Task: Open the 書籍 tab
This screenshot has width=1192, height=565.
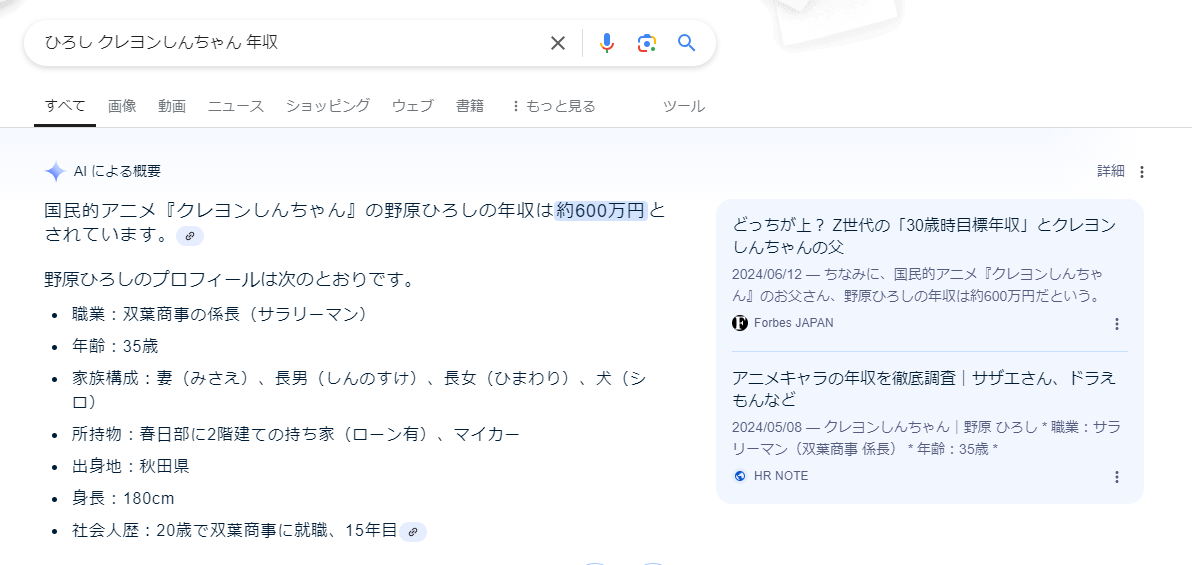Action: pyautogui.click(x=470, y=106)
